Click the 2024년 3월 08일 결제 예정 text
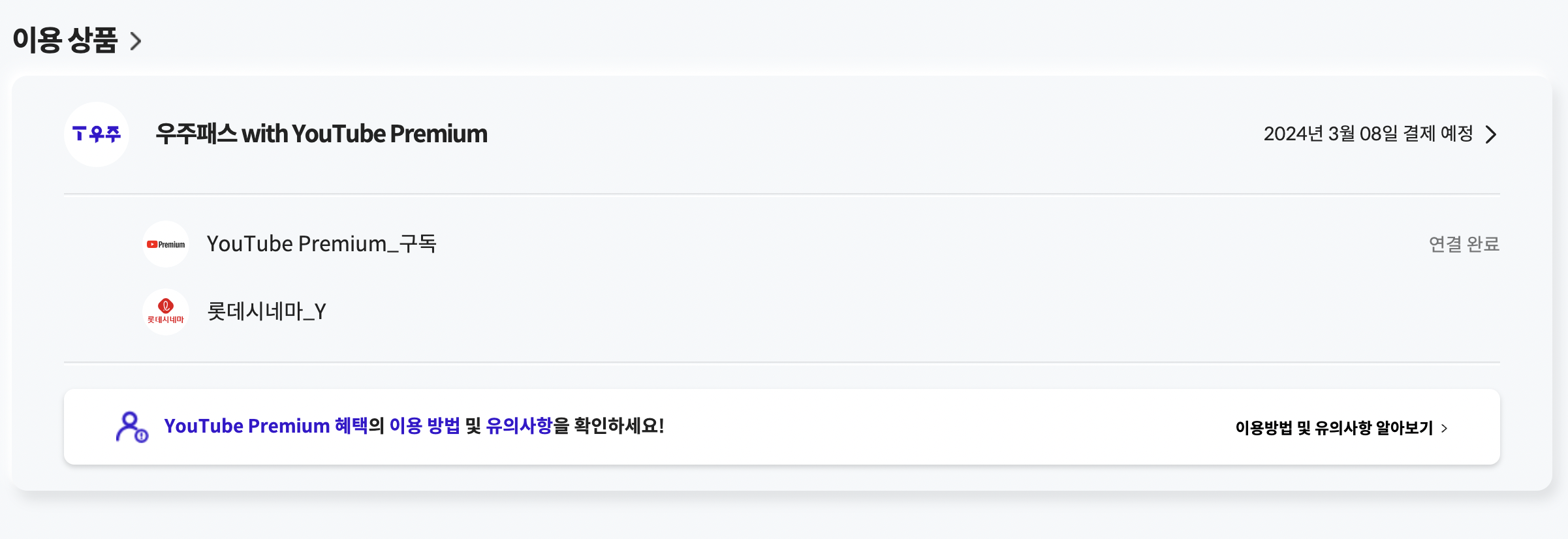 point(1368,134)
